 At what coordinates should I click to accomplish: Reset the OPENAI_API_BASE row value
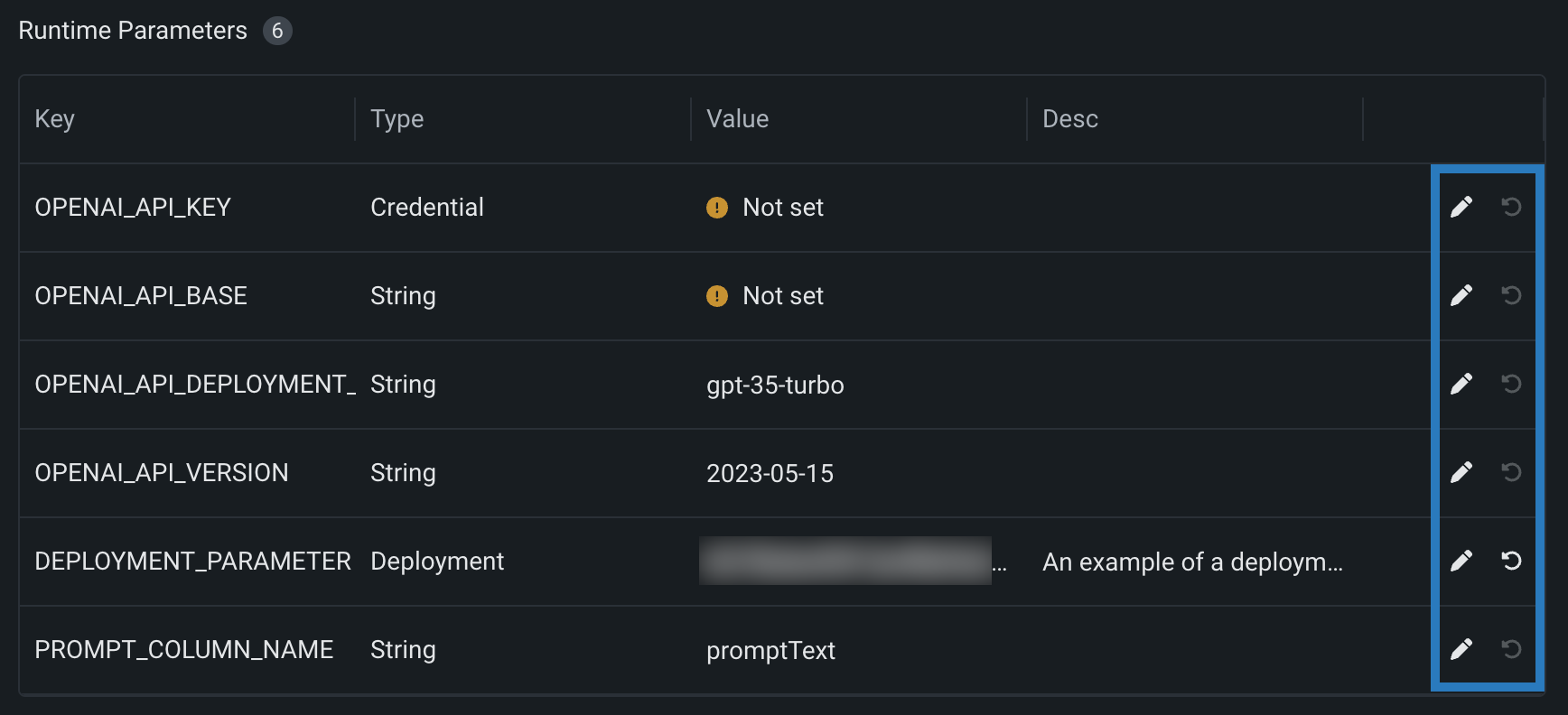tap(1511, 296)
